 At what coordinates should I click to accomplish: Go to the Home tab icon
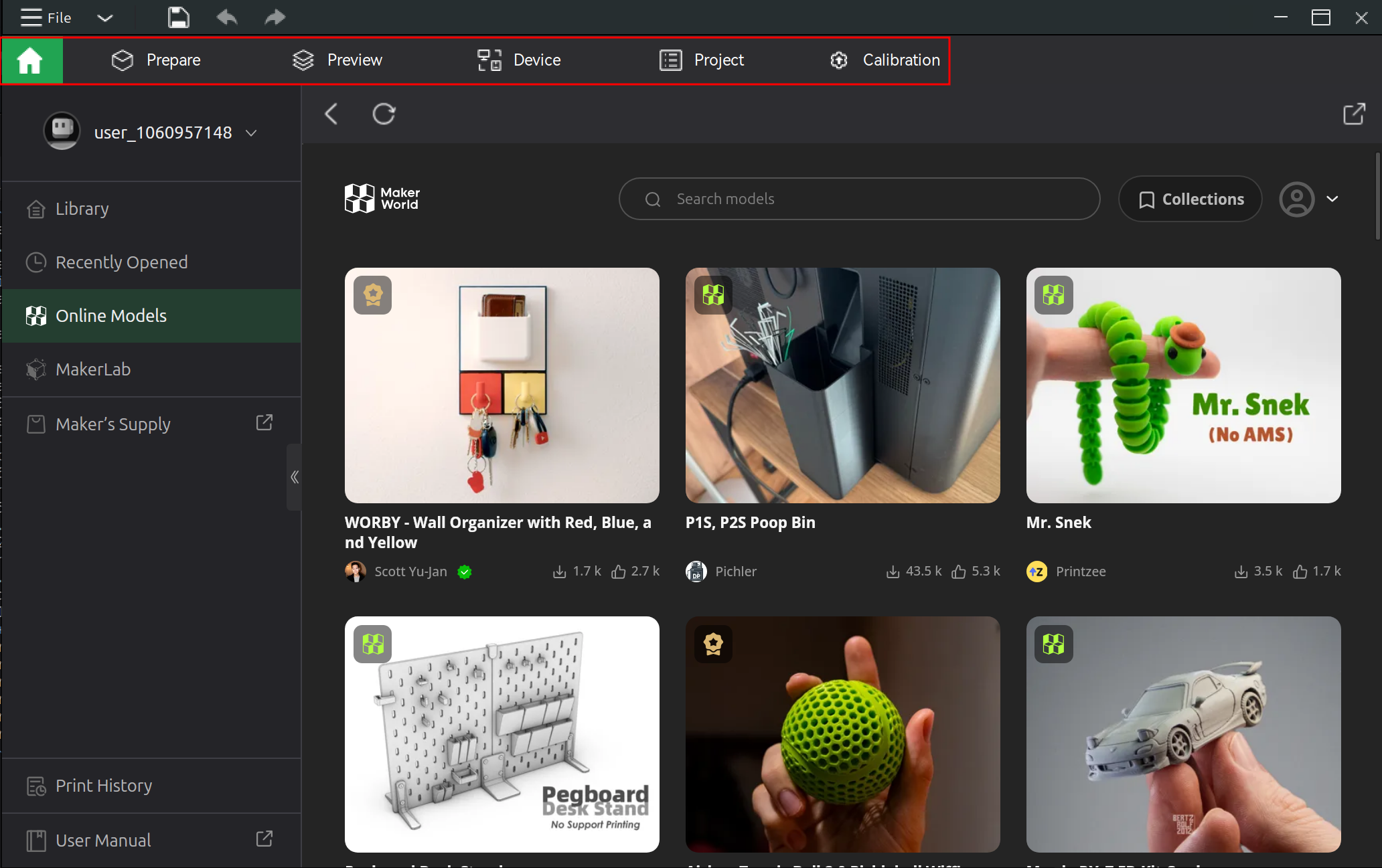31,60
